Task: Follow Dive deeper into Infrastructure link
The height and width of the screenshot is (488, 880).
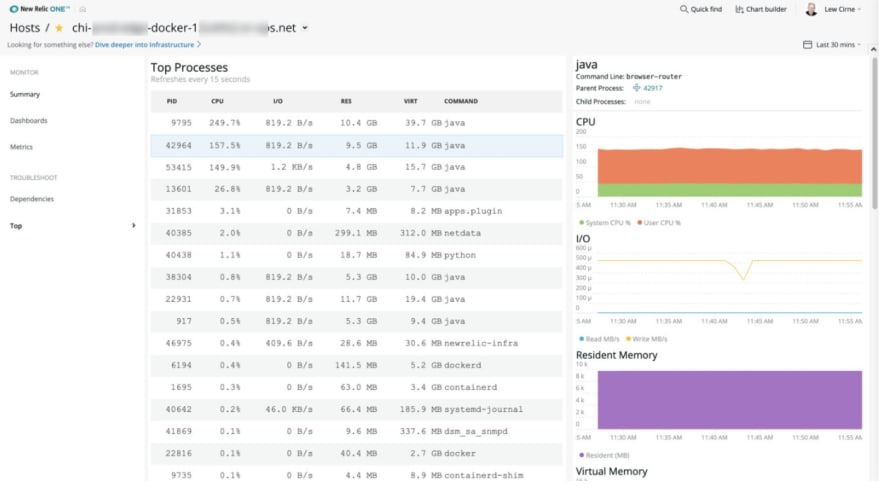Action: click(x=145, y=45)
